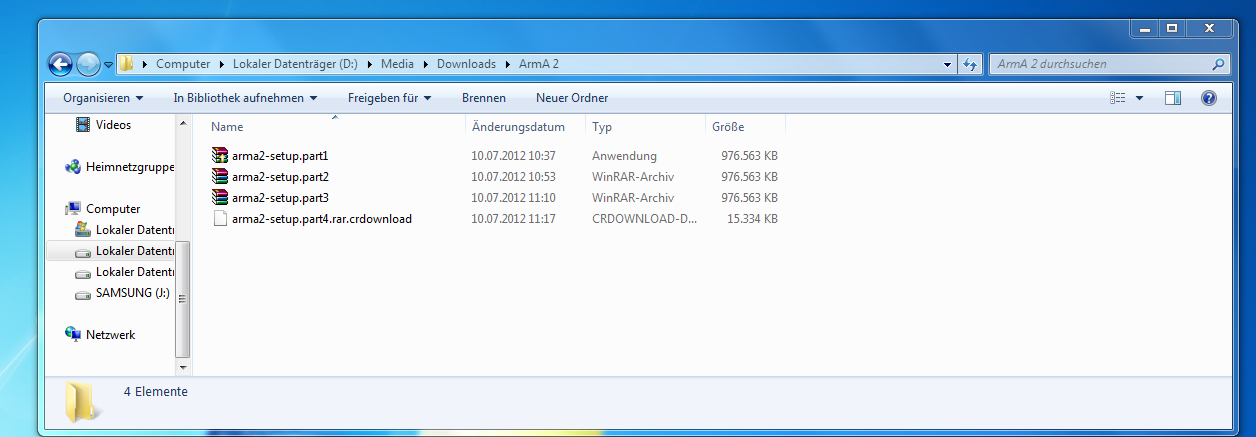Viewport: 1256px width, 437px height.
Task: Click the 4 Elemente status text
Action: pyautogui.click(x=156, y=392)
